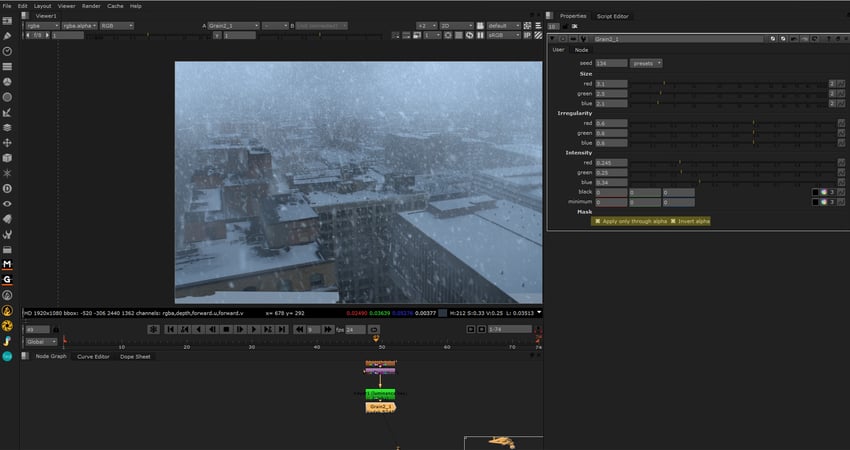Click the seed value input field
The width and height of the screenshot is (850, 450).
pos(611,63)
